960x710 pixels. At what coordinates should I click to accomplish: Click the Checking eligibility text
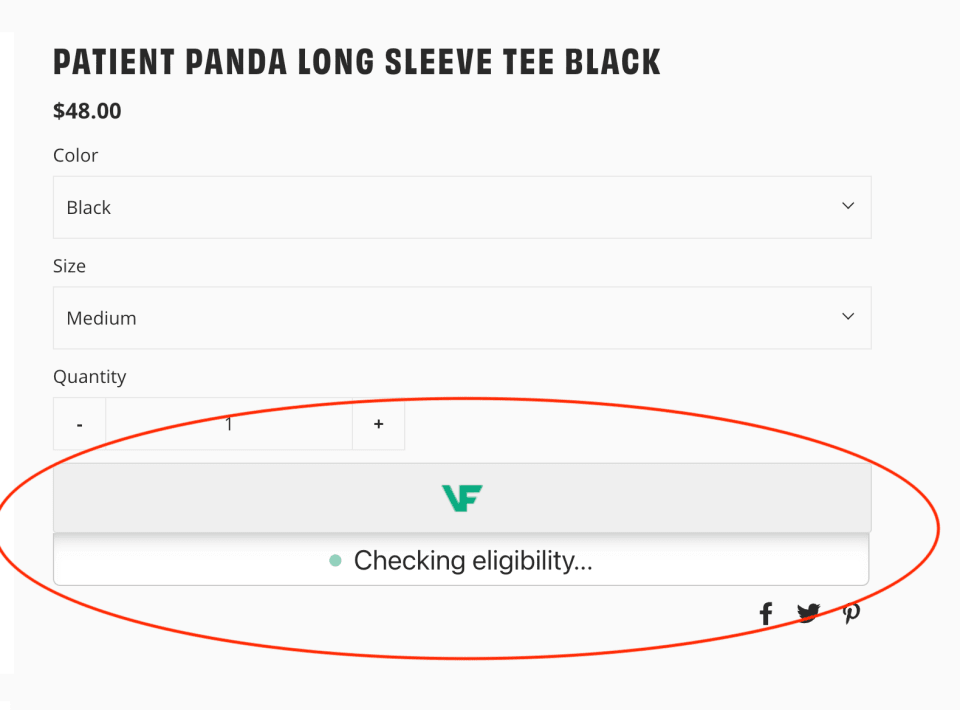[473, 561]
